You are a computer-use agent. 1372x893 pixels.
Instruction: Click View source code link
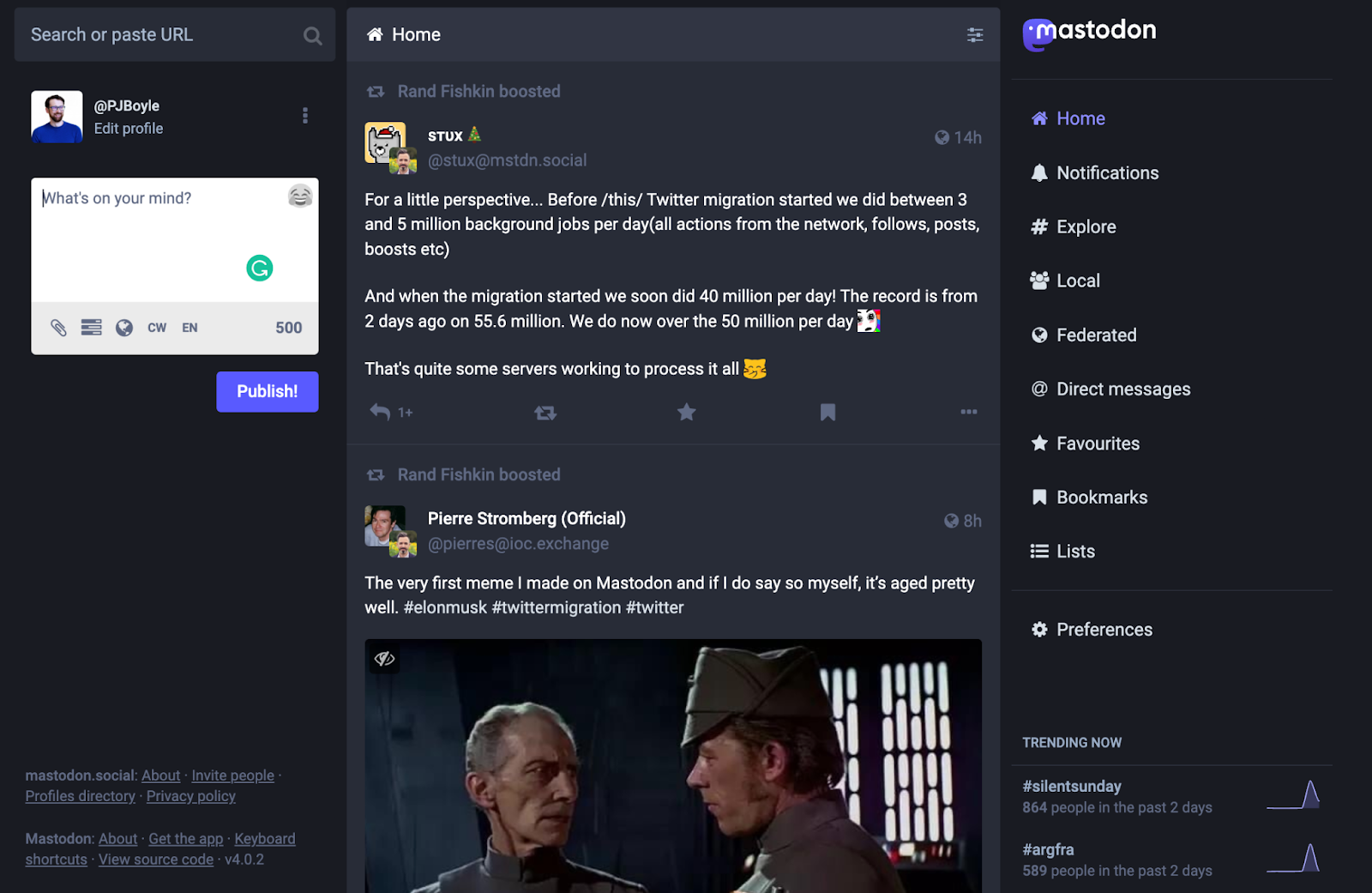click(x=156, y=860)
